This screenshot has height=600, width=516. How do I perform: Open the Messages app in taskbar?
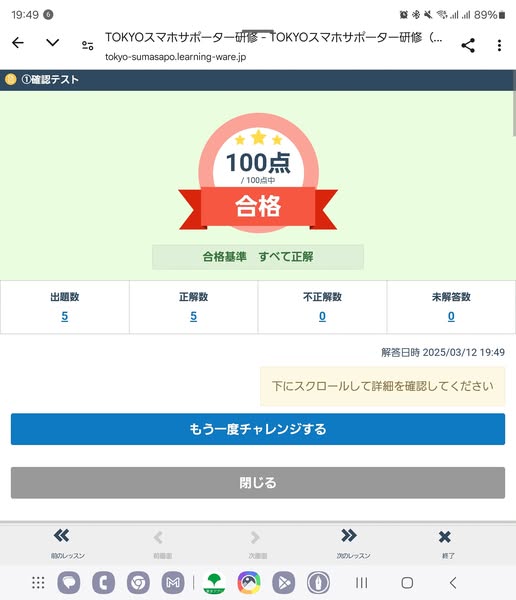[69, 582]
